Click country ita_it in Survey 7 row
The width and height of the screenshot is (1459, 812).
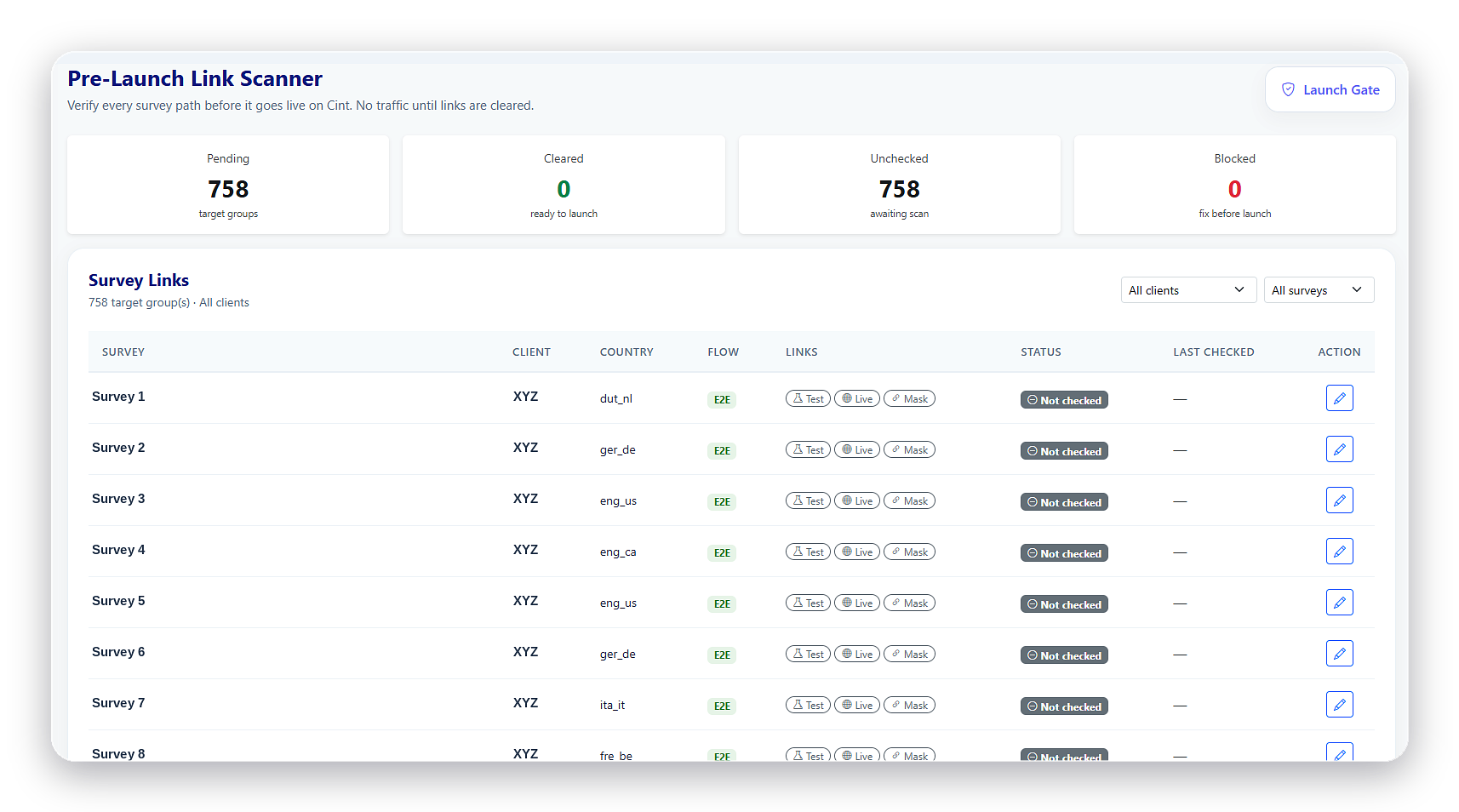click(612, 705)
